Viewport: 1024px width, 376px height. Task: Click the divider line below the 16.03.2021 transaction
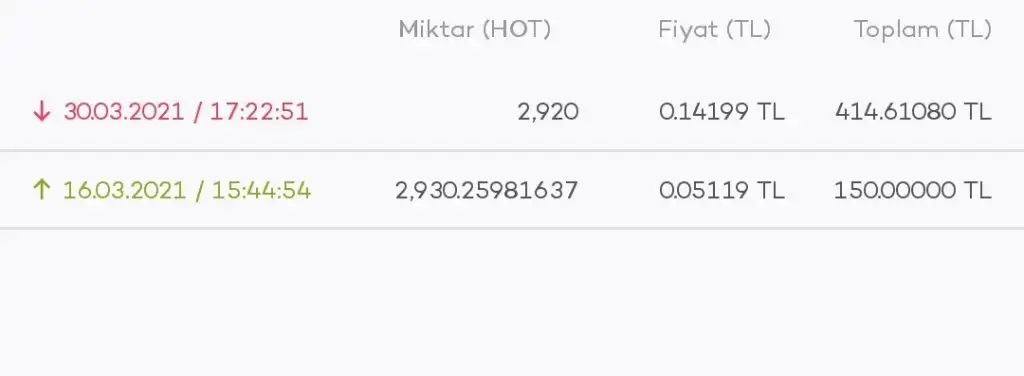[x=512, y=228]
